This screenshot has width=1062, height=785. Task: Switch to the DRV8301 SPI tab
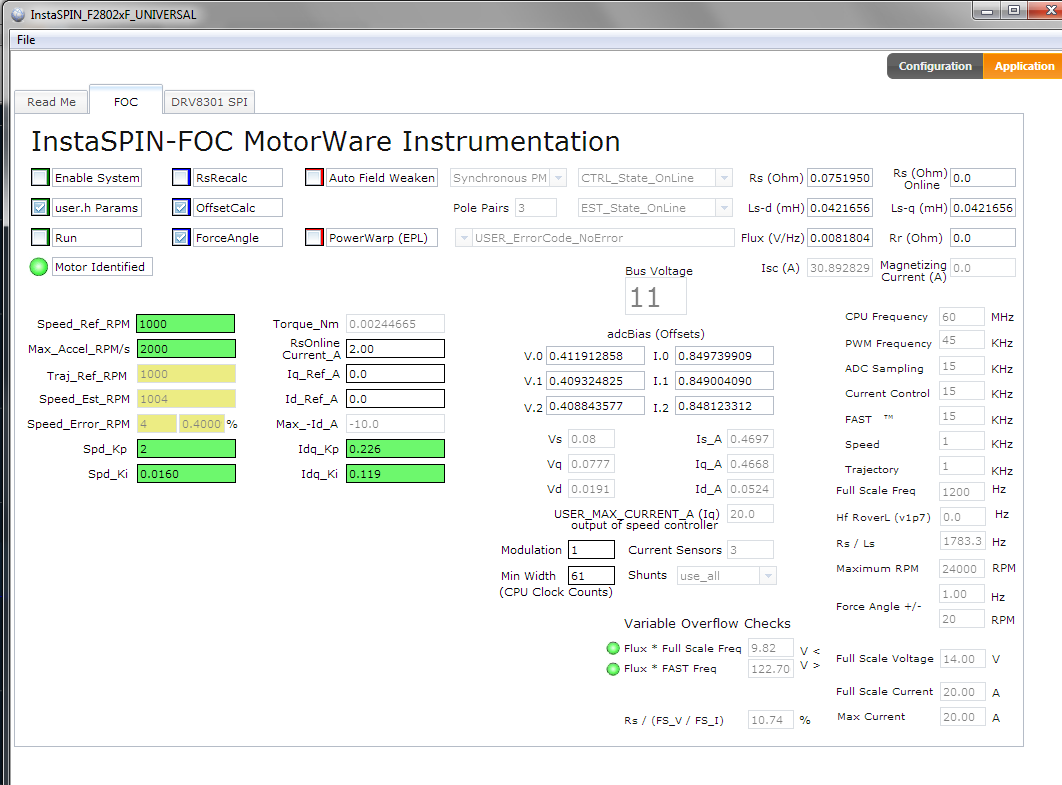(209, 102)
